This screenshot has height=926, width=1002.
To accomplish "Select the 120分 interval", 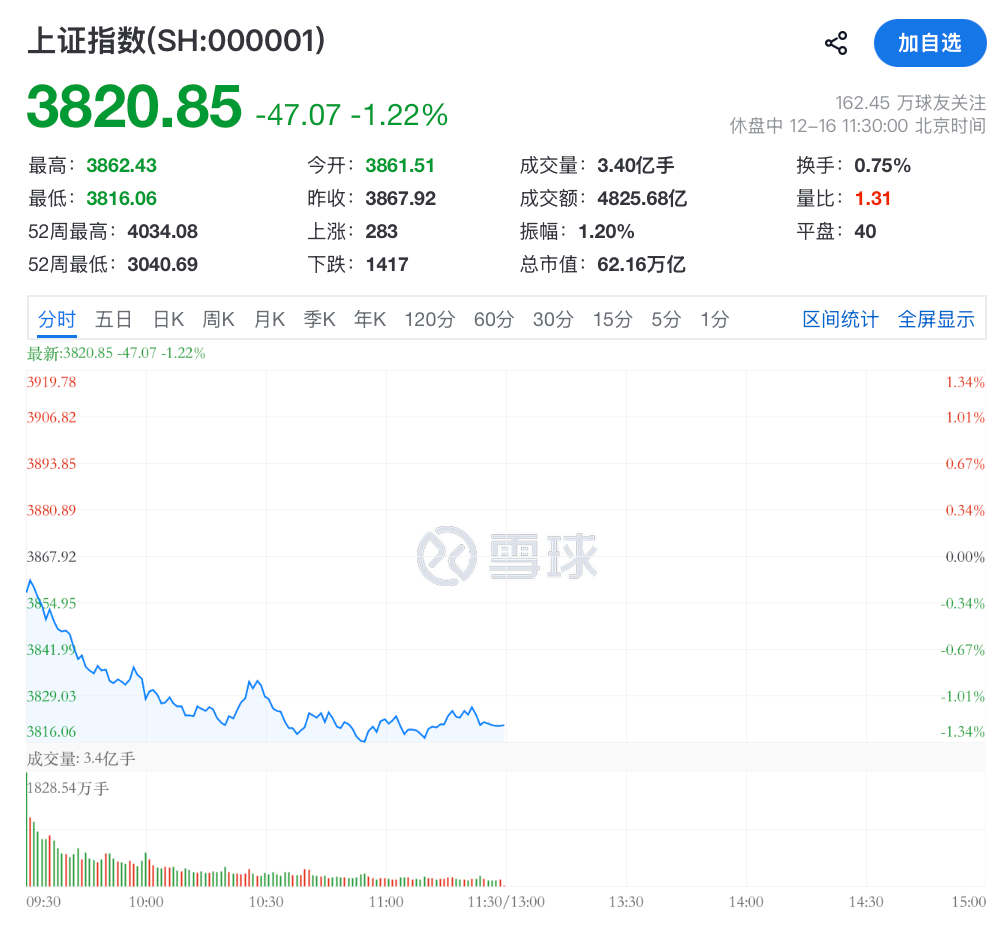I will click(429, 318).
